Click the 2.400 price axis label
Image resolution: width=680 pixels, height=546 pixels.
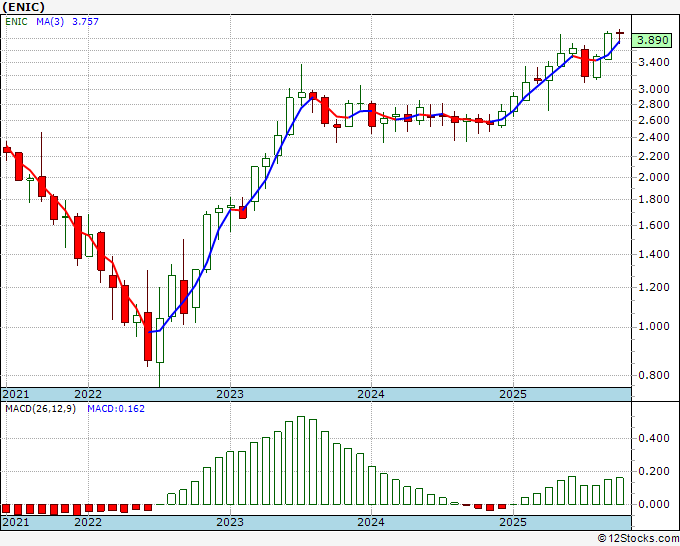[654, 137]
